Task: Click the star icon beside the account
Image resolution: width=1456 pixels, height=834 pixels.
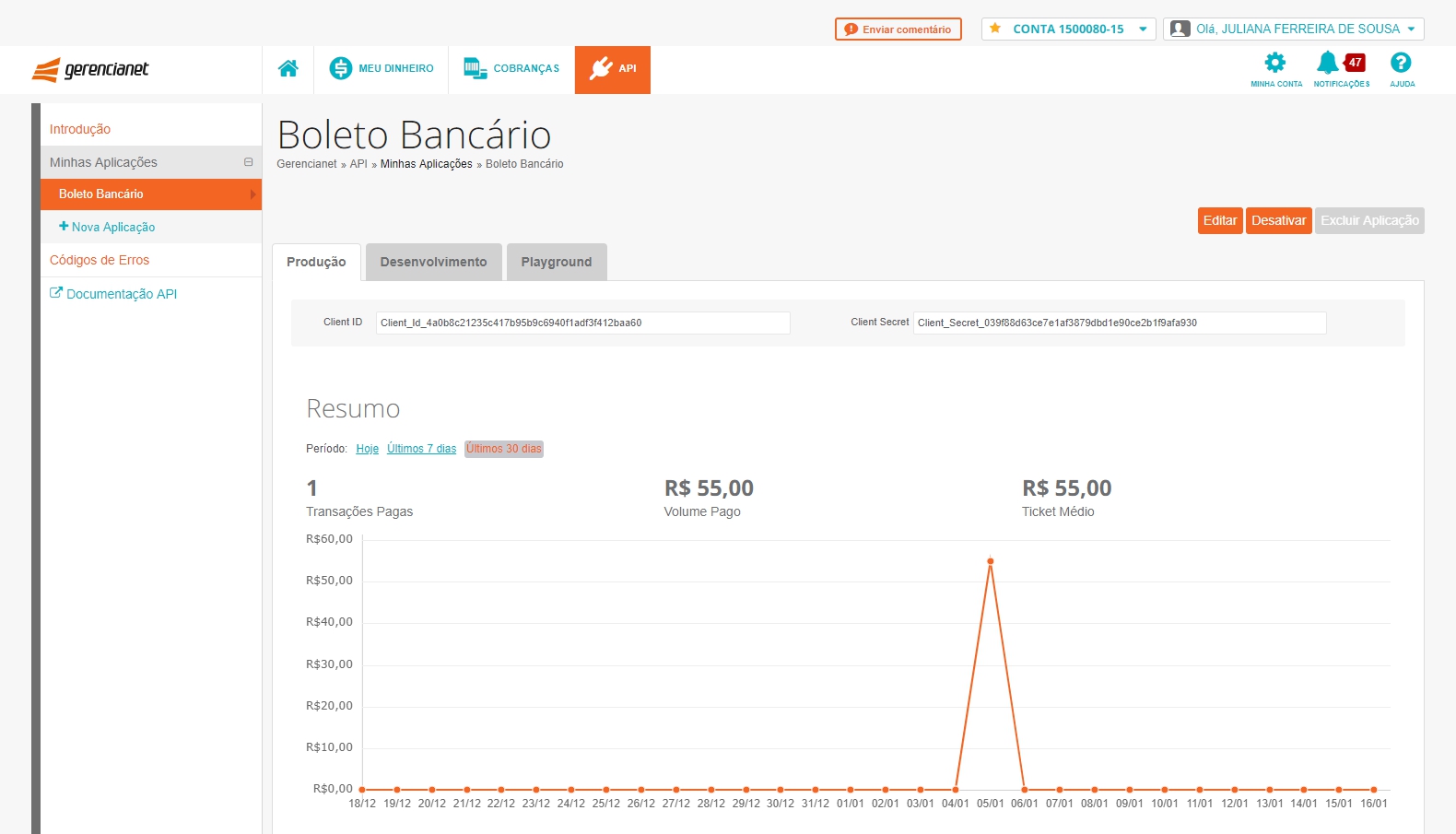Action: tap(995, 29)
